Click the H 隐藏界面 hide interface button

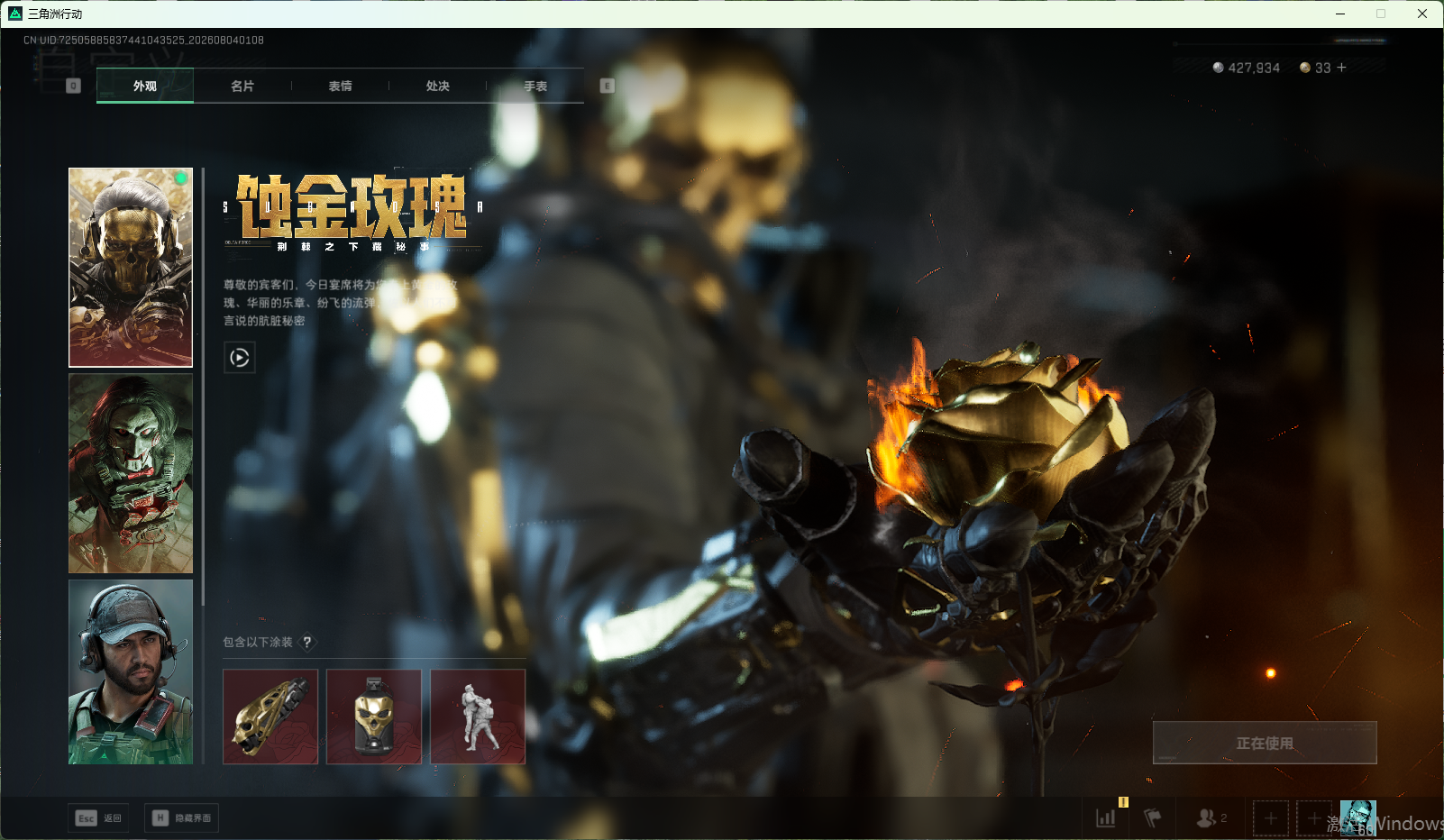pos(181,818)
